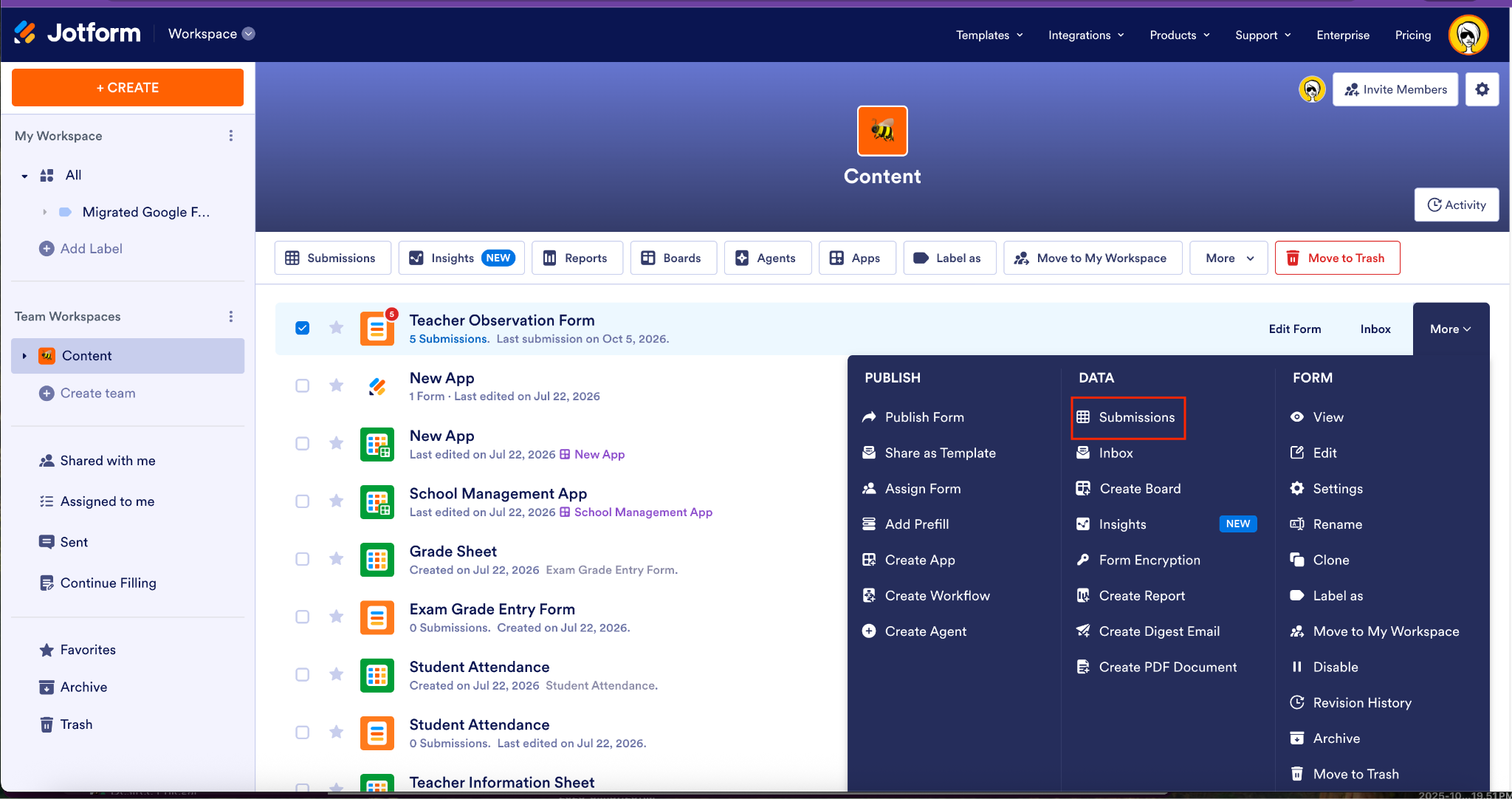This screenshot has width=1512, height=799.
Task: Open the Team Workspaces three-dot menu
Action: 231,316
